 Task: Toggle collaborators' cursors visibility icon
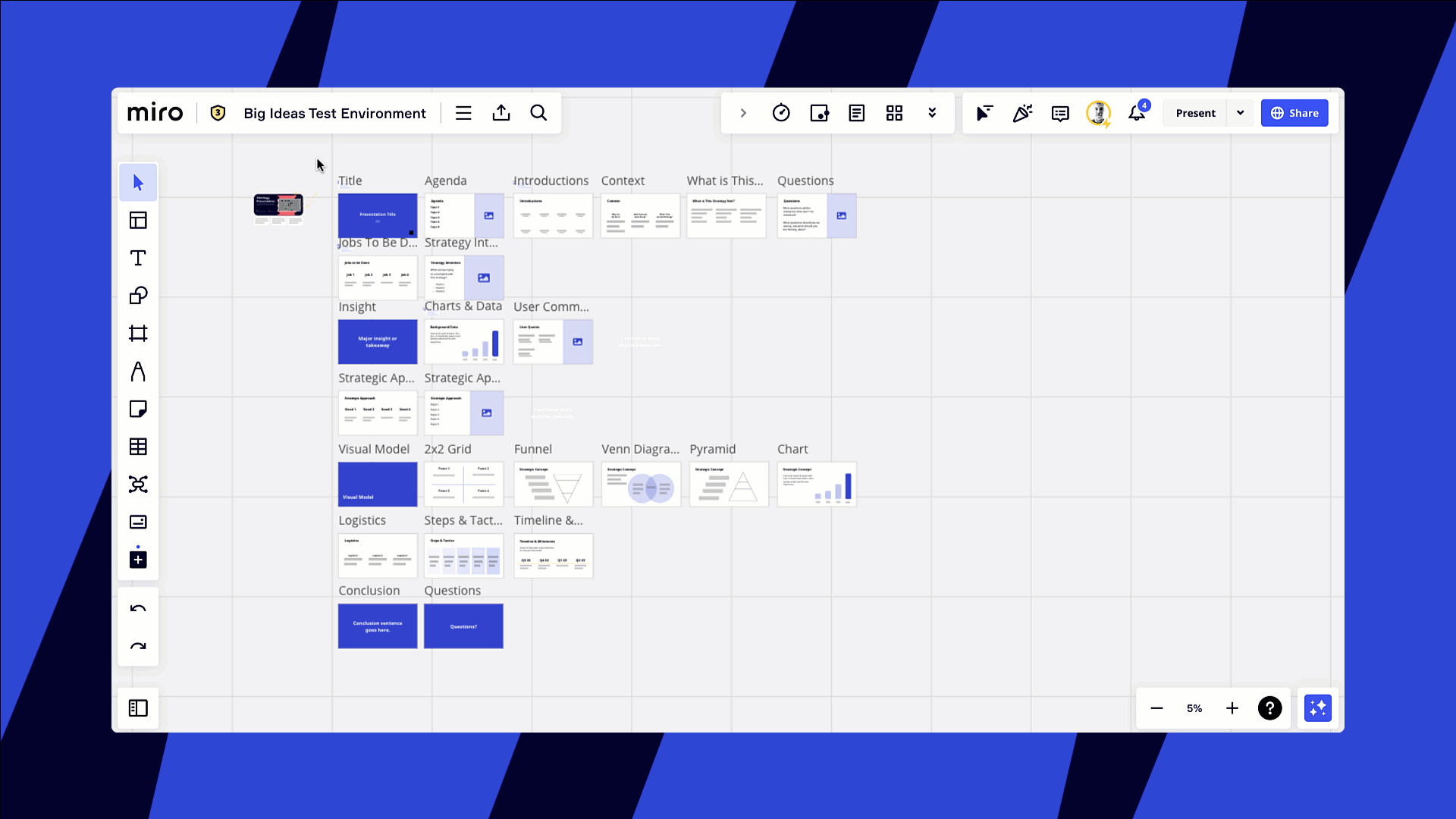(984, 114)
